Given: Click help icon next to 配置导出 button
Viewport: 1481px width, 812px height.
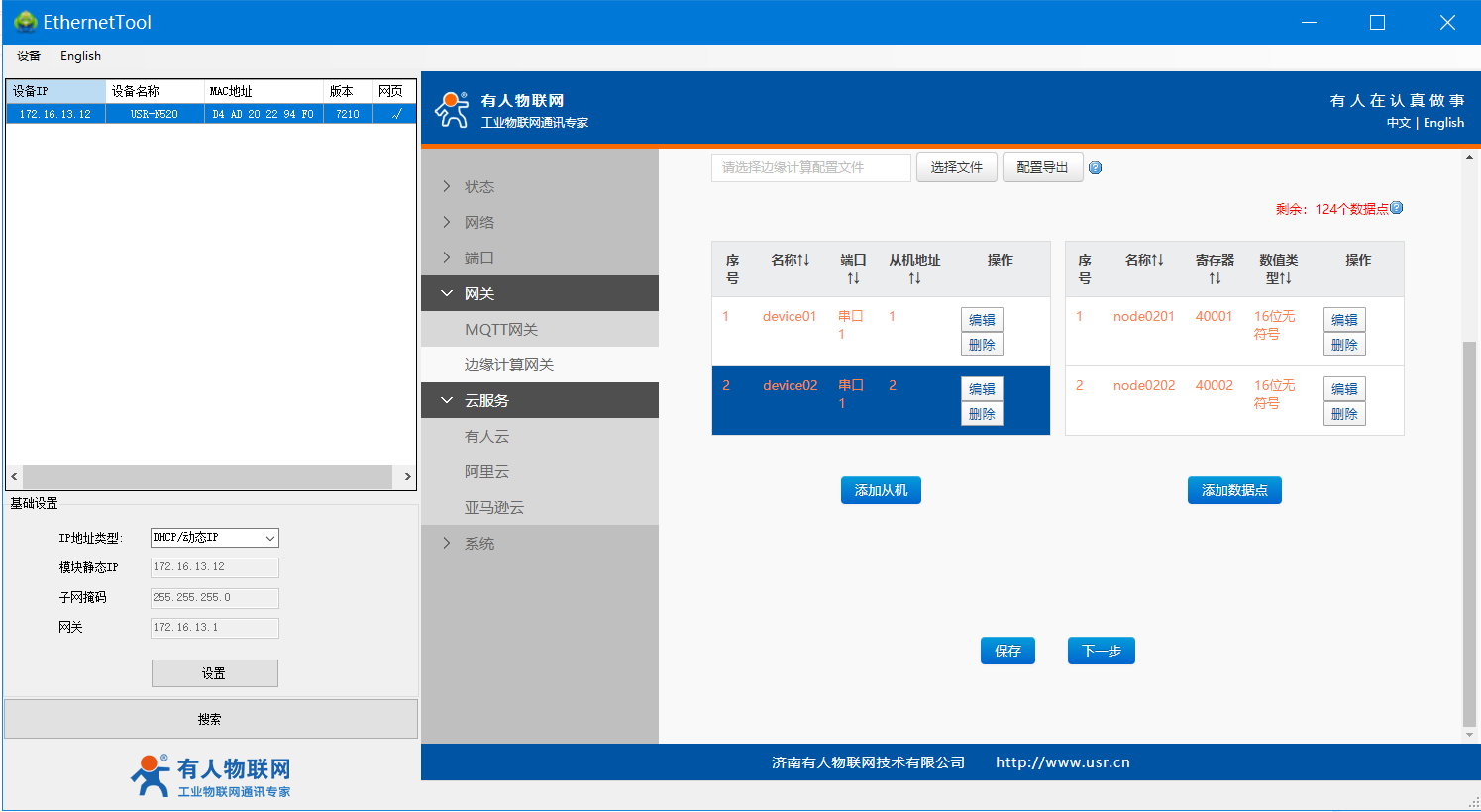Looking at the screenshot, I should click(1095, 168).
